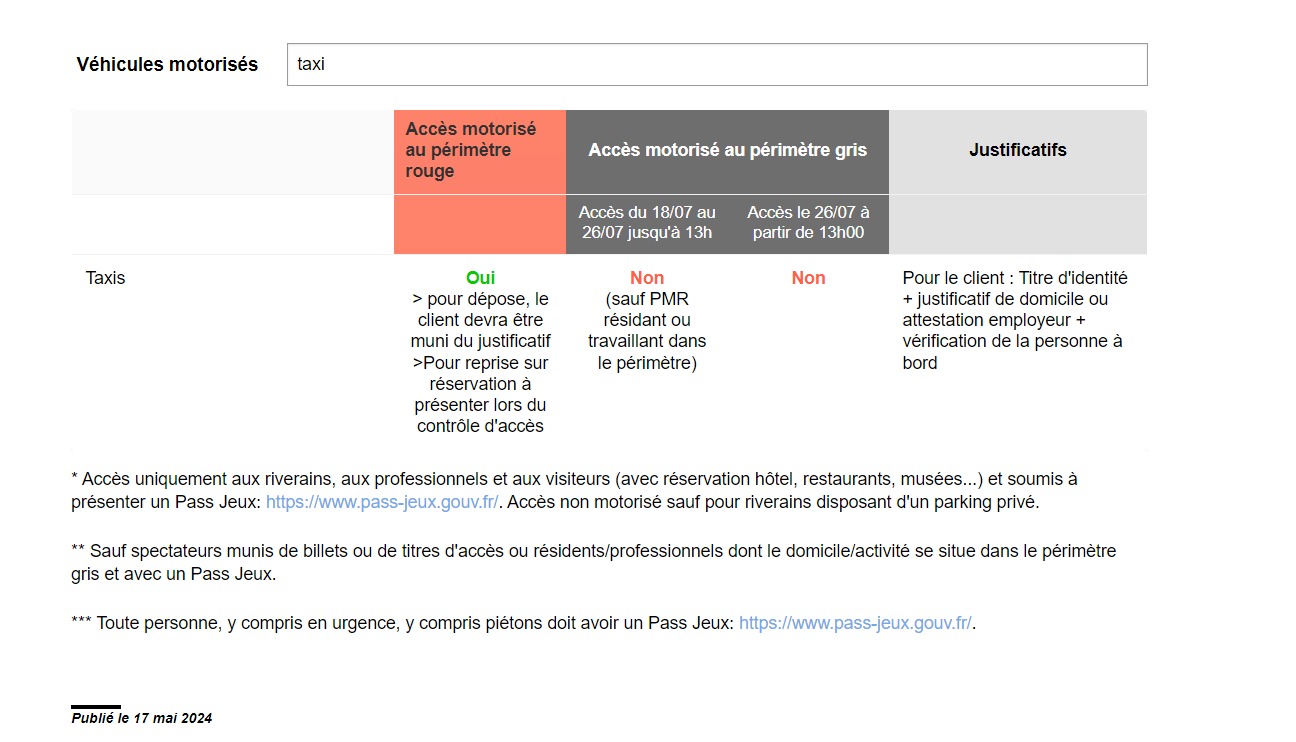Click the "Non" above the PMR exception
The width and height of the screenshot is (1296, 742).
click(x=647, y=278)
